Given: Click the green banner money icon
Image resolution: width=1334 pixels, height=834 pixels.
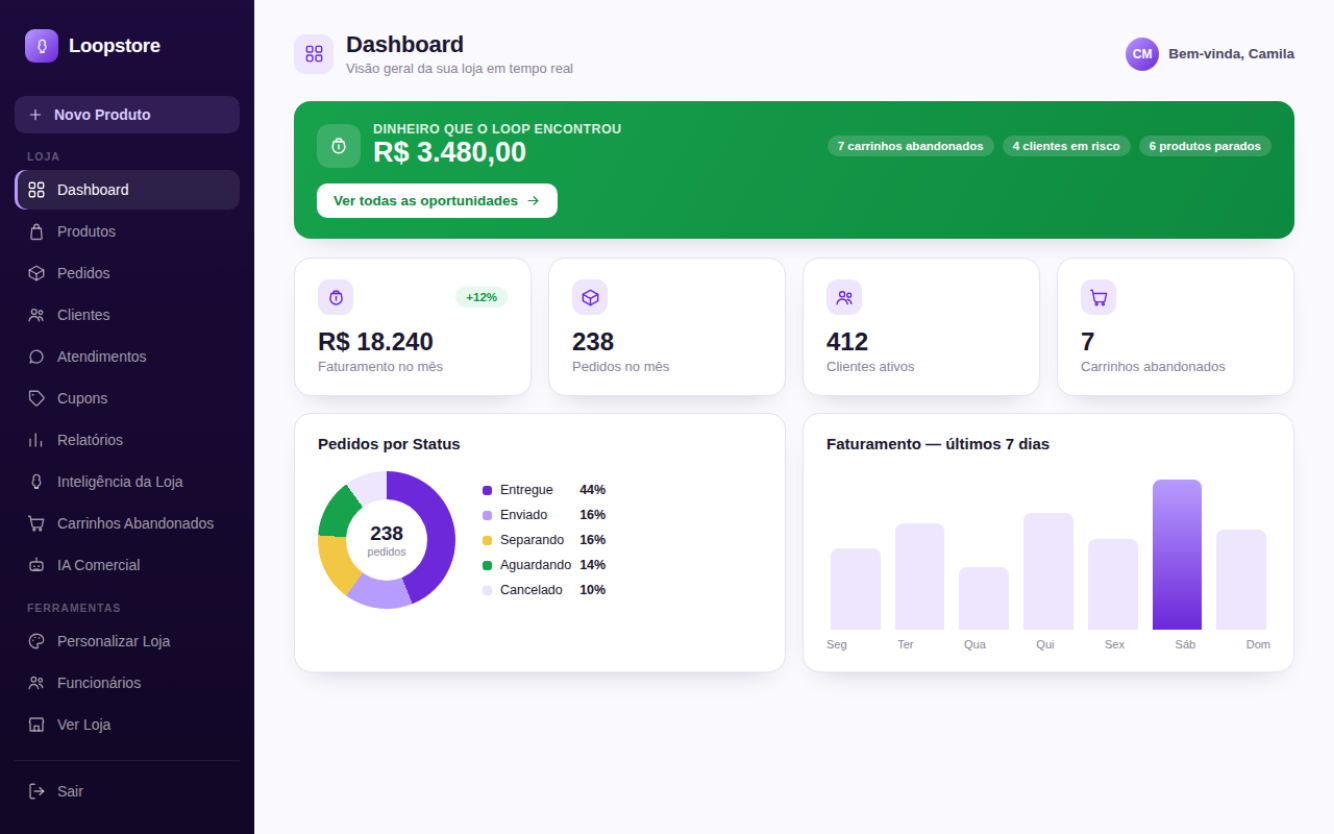Looking at the screenshot, I should [339, 146].
